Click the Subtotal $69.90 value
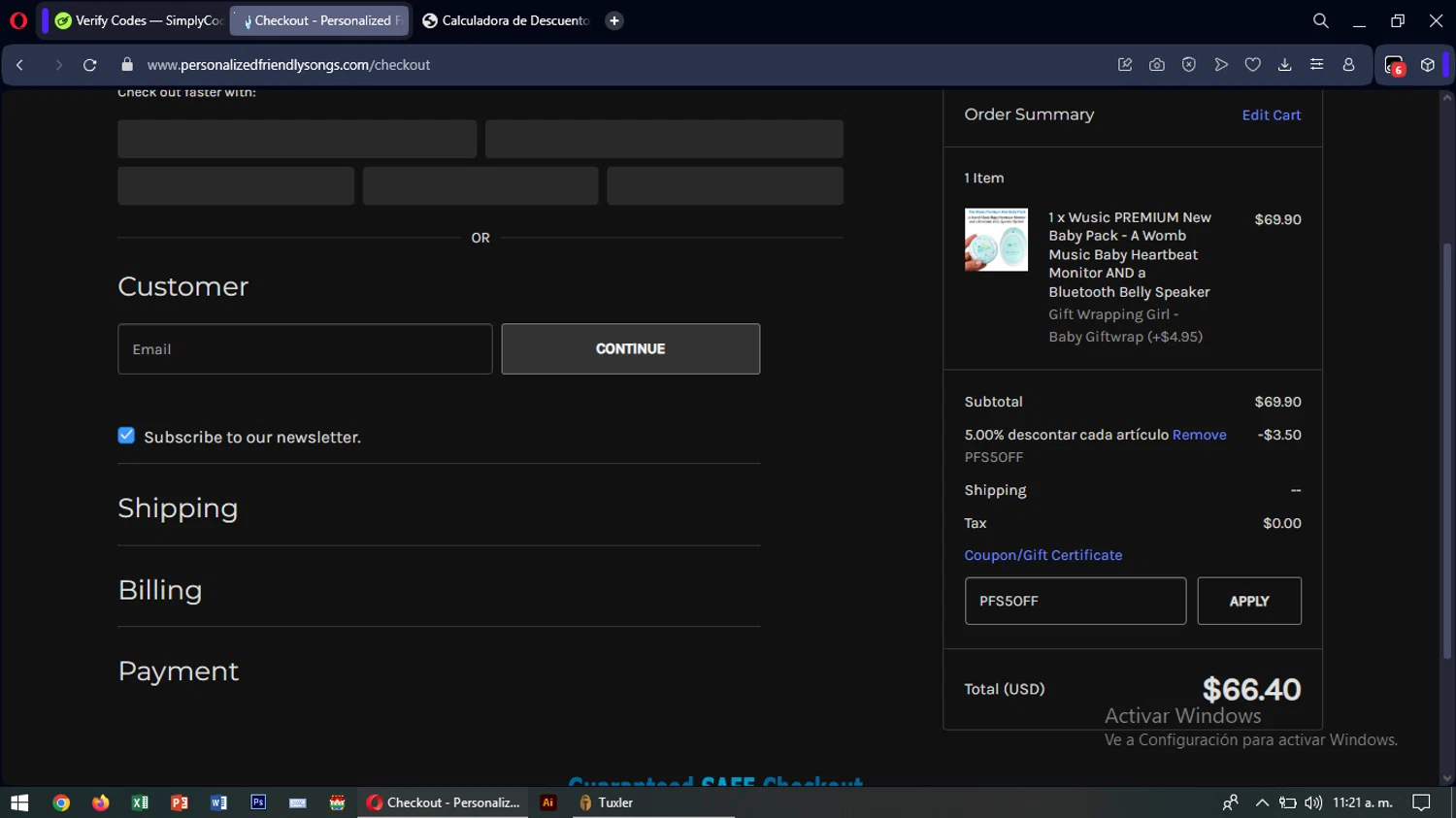 [1277, 402]
